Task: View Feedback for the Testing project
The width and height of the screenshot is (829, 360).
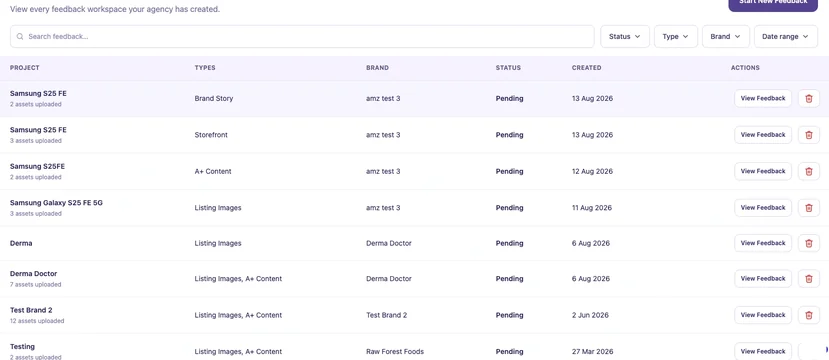Action: coord(763,351)
